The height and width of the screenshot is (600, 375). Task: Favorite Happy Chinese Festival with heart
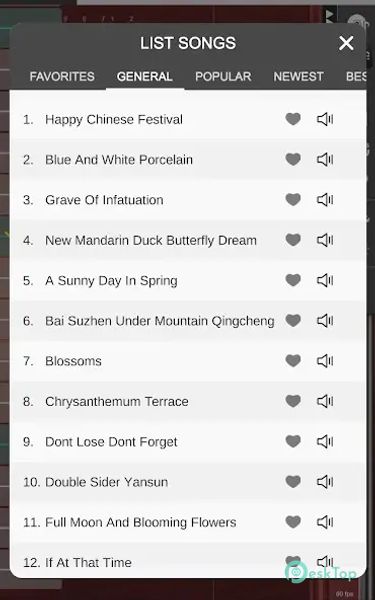point(293,119)
